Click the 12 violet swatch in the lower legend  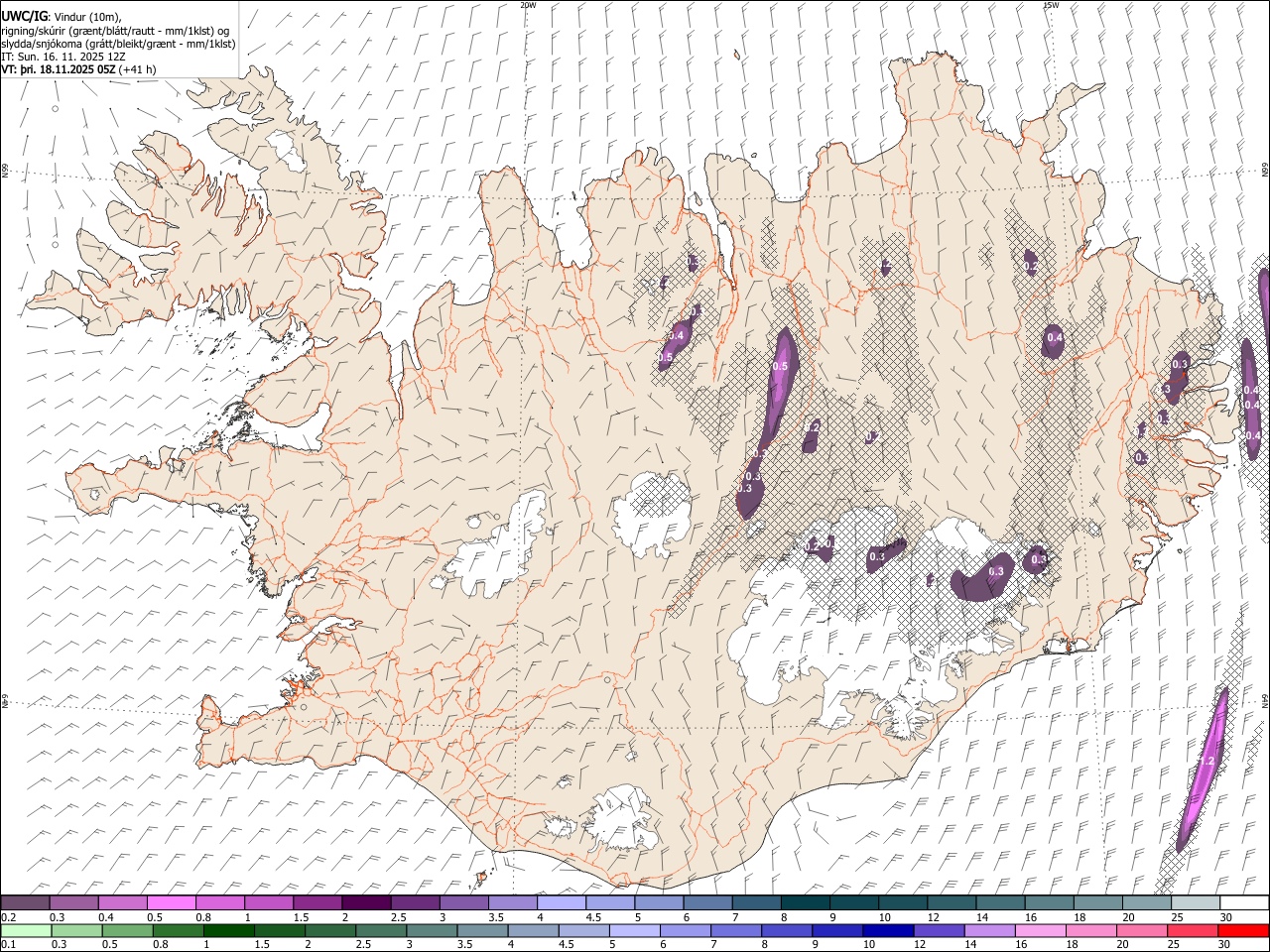click(938, 930)
